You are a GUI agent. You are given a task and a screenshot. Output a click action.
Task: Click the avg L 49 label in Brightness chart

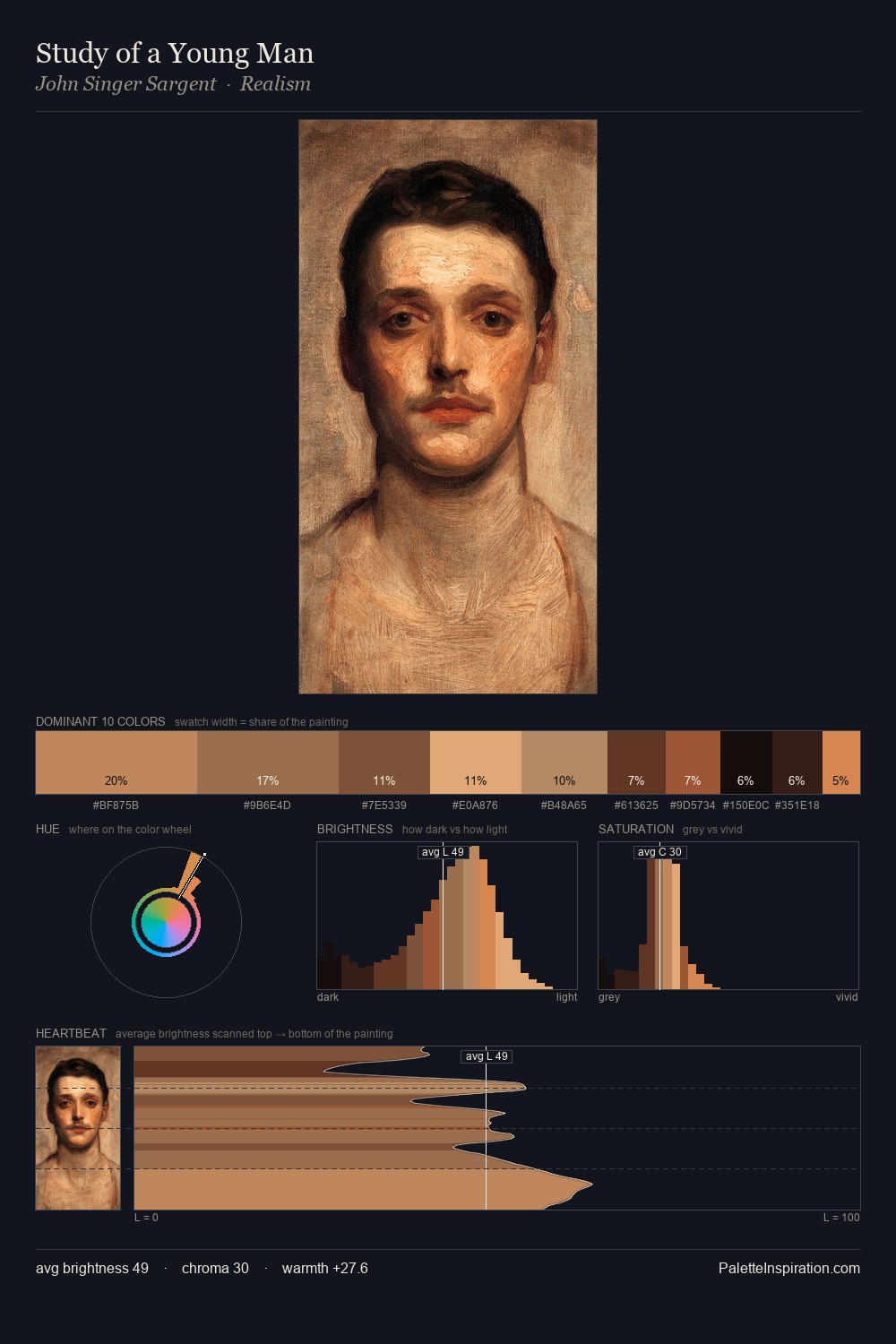[443, 852]
